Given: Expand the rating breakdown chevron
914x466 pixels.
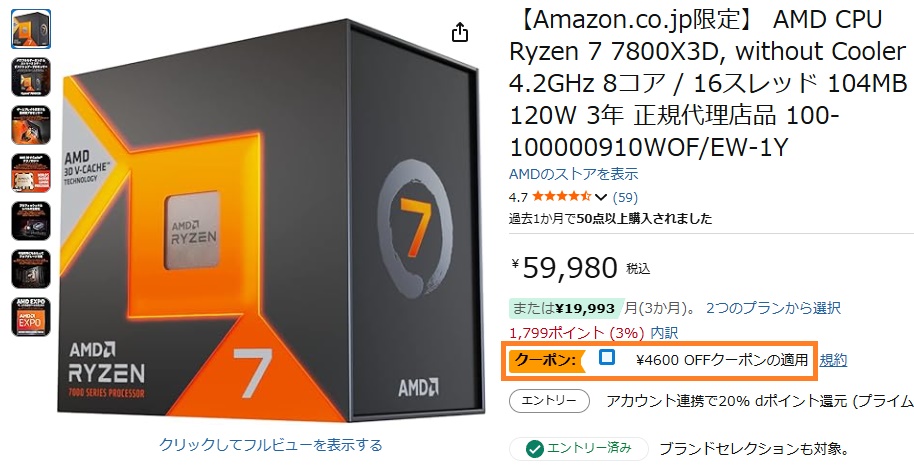Looking at the screenshot, I should click(x=601, y=197).
